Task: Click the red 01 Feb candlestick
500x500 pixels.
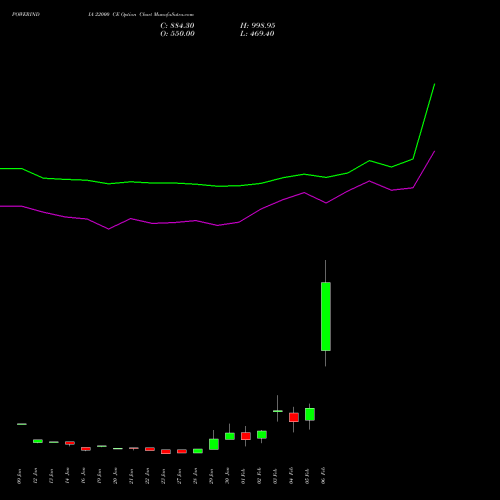Action: tap(246, 436)
